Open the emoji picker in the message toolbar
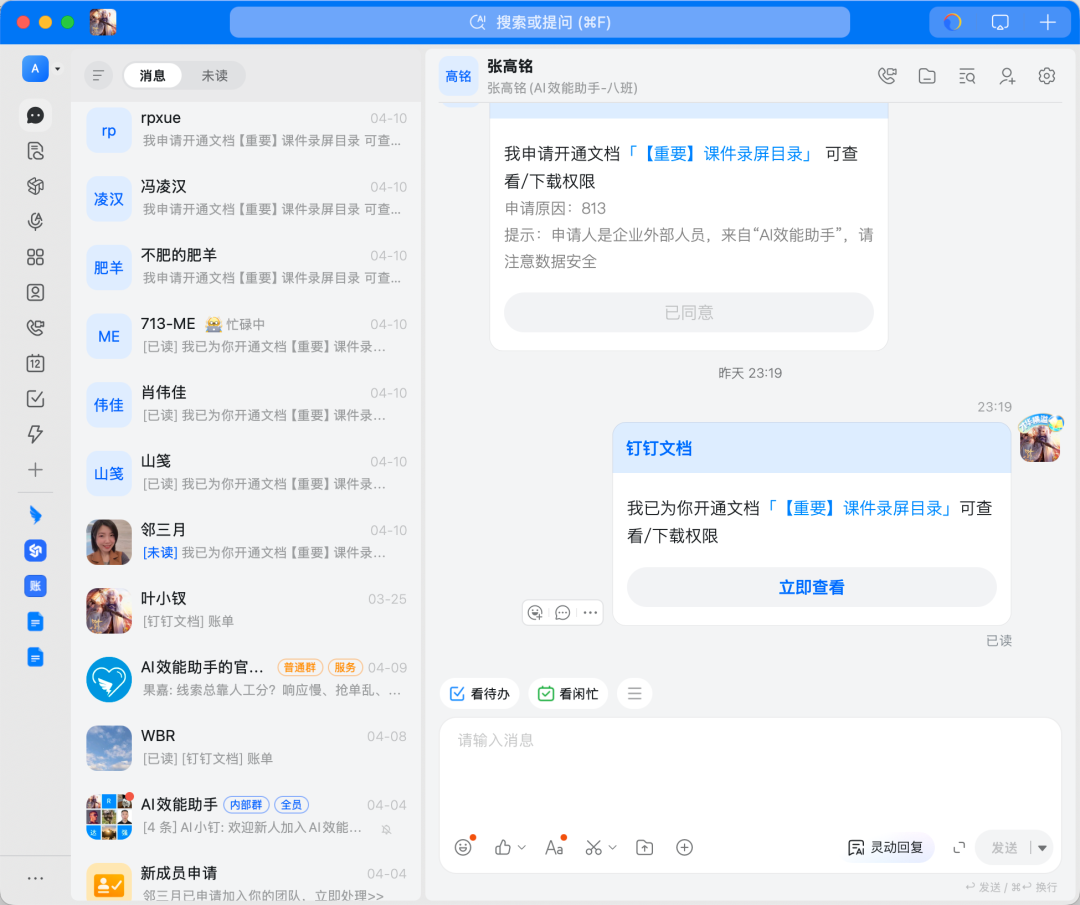This screenshot has width=1080, height=905. pyautogui.click(x=463, y=847)
